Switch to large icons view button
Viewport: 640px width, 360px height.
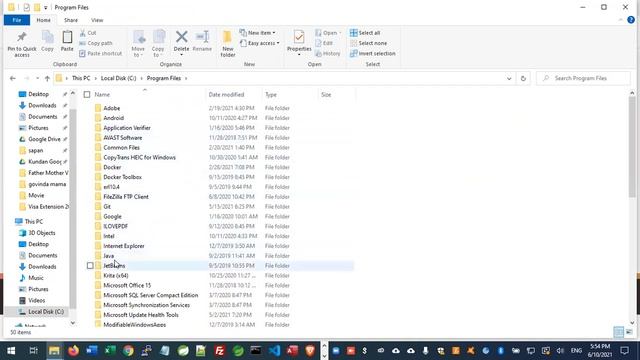629,332
